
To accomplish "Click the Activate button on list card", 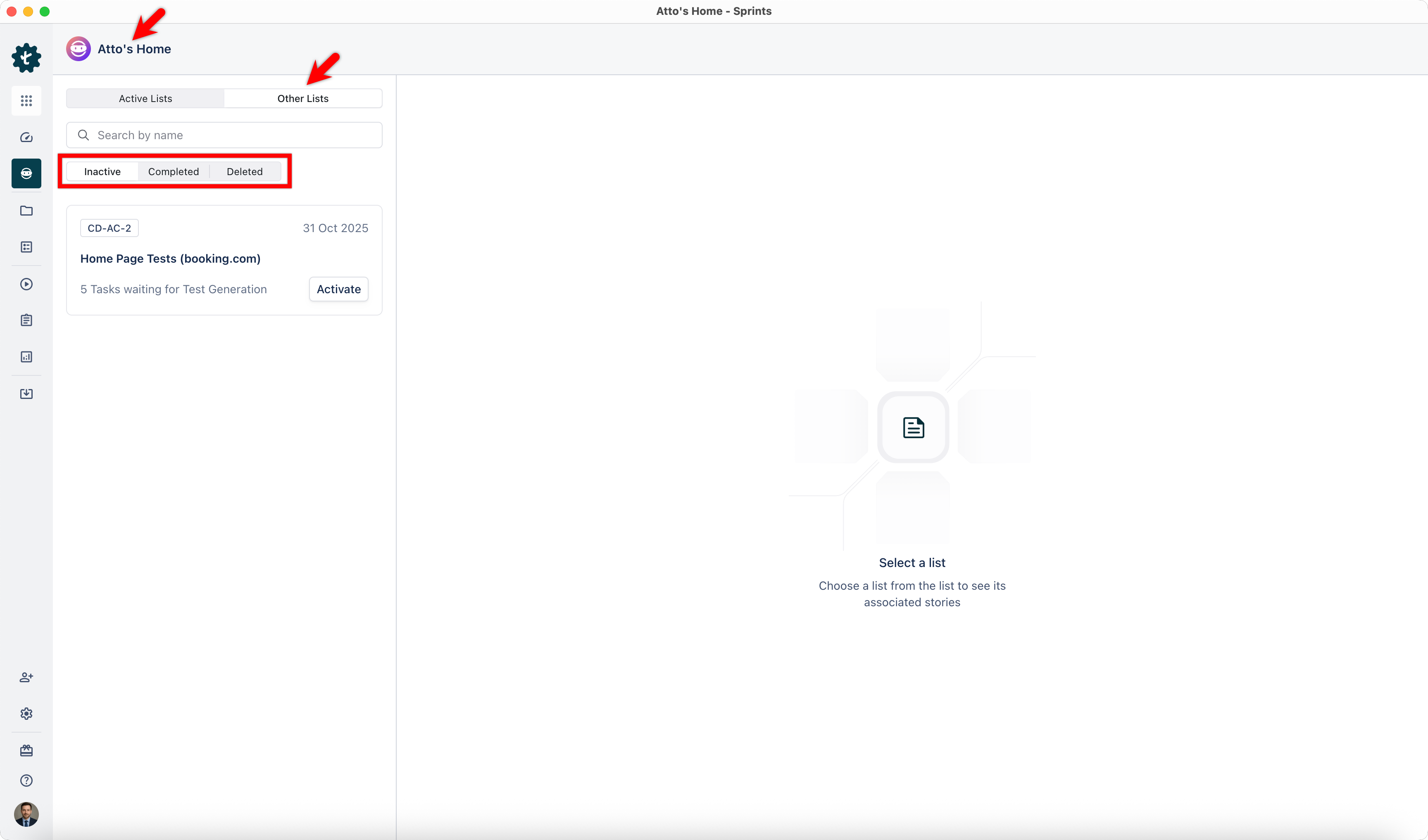I will (x=338, y=289).
